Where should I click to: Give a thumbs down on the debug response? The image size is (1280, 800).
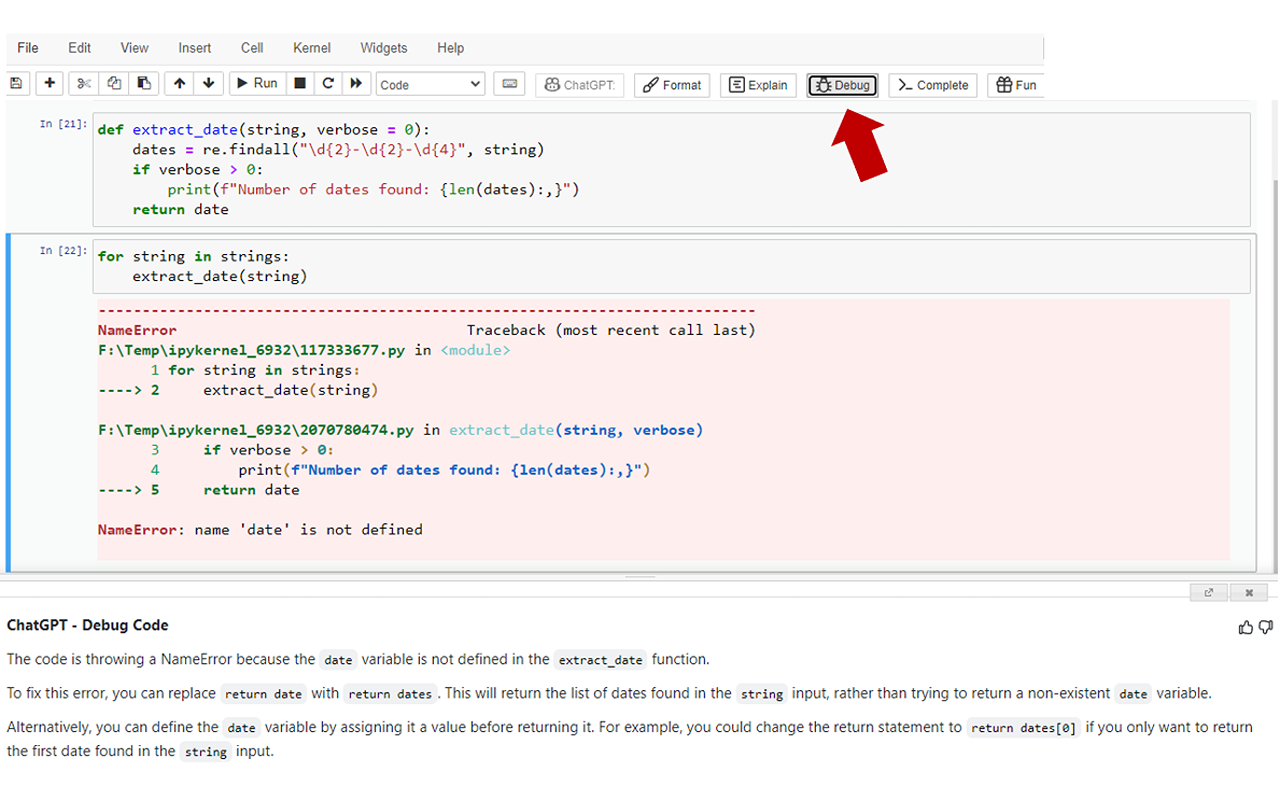(1264, 627)
